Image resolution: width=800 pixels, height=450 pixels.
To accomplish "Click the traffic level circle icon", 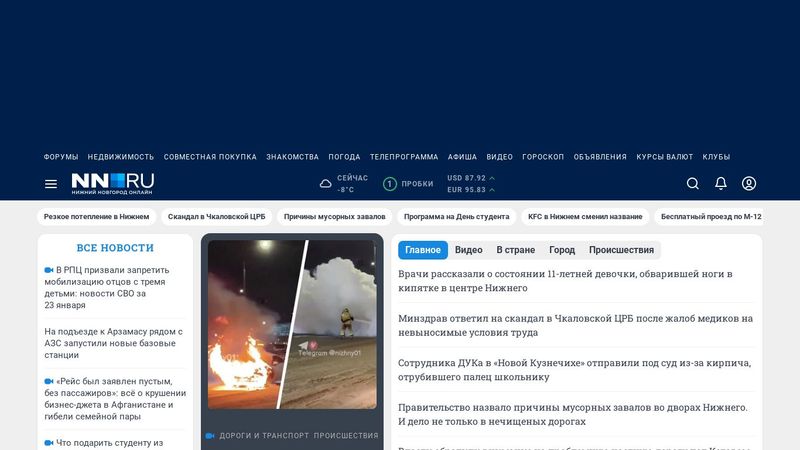I will [389, 184].
